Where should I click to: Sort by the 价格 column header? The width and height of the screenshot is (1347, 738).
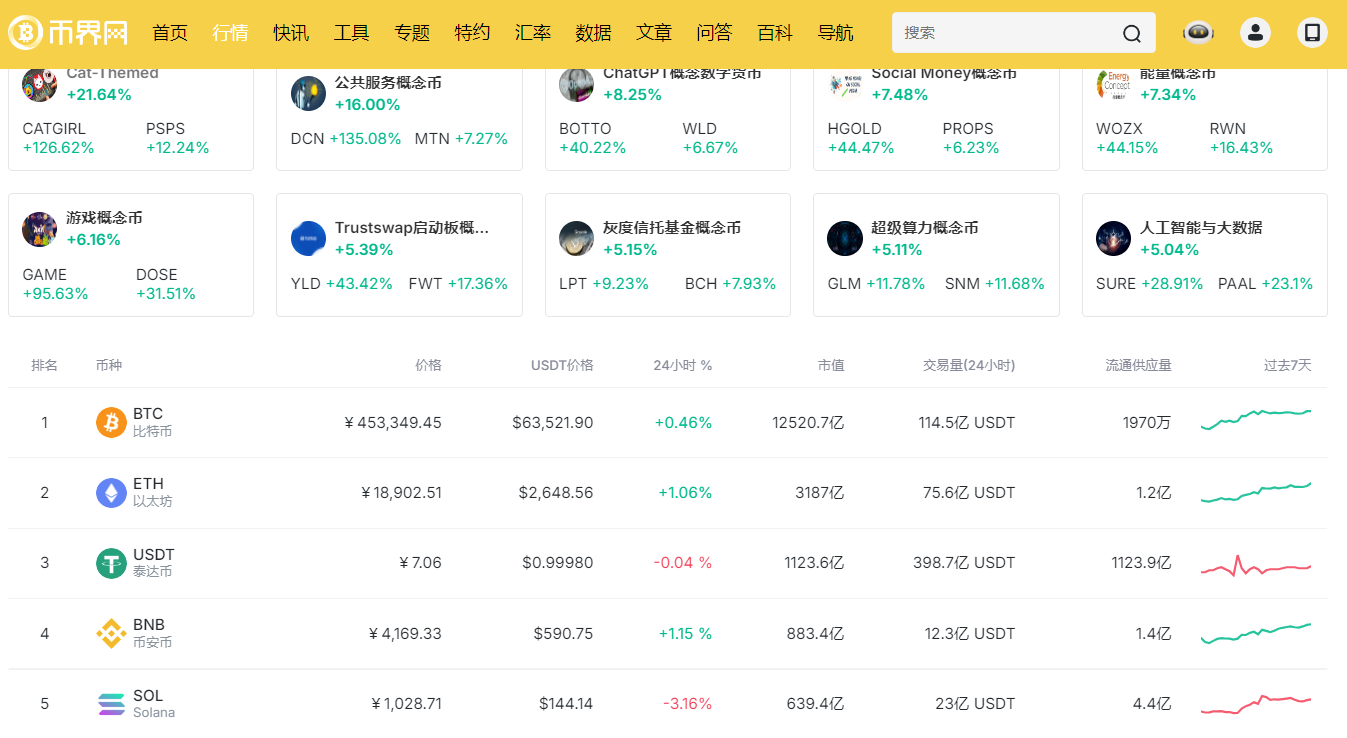click(428, 365)
